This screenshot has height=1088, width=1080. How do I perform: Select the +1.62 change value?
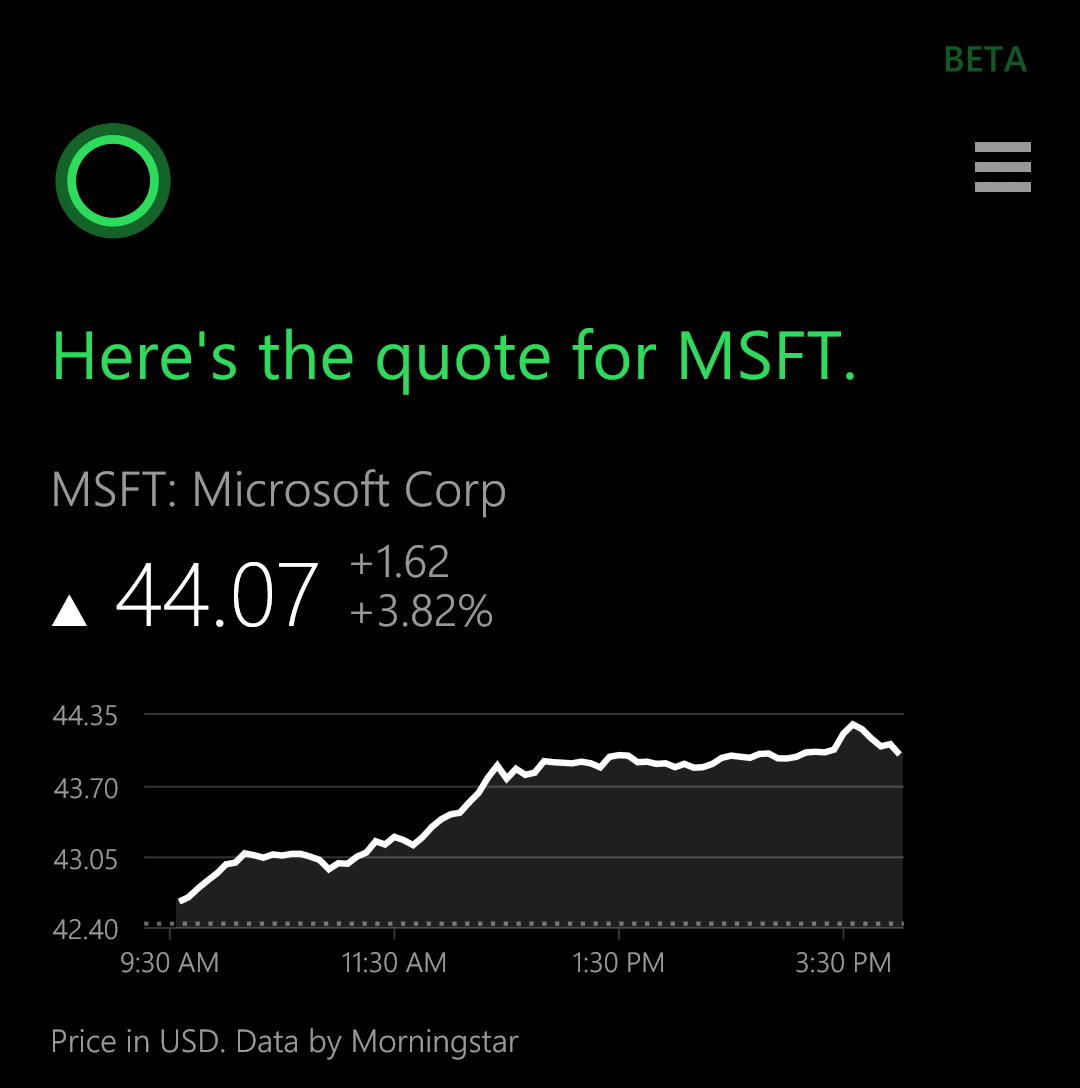point(400,561)
